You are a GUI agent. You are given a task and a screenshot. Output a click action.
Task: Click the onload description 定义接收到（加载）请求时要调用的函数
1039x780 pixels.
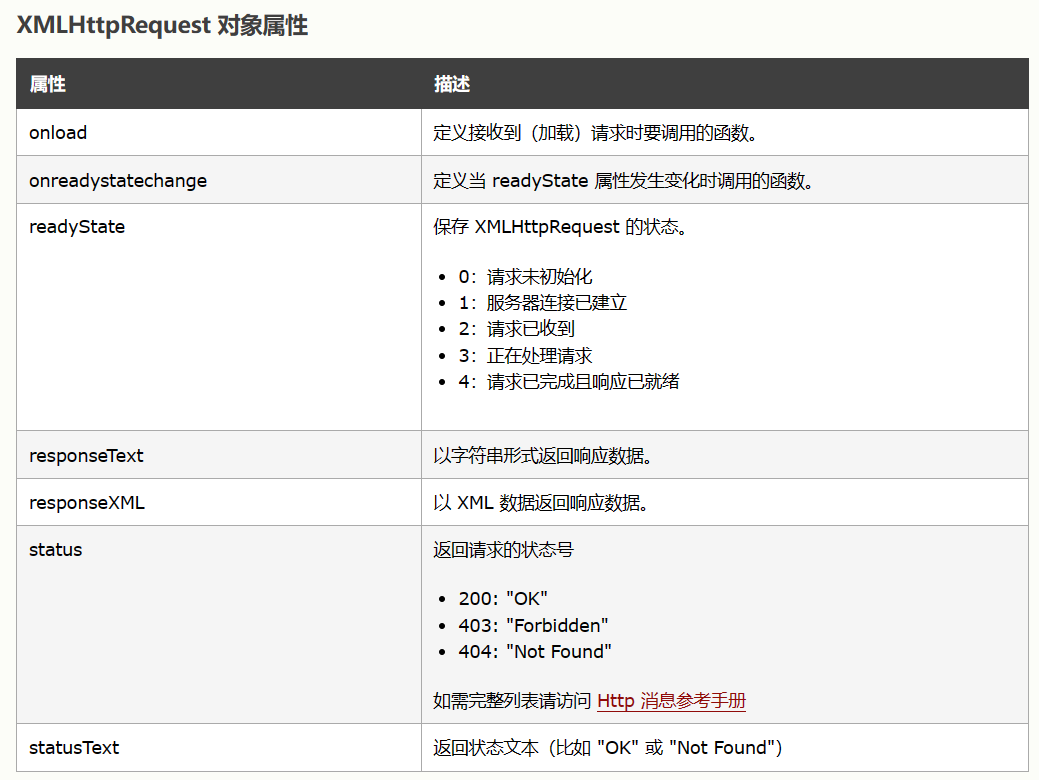[x=594, y=133]
